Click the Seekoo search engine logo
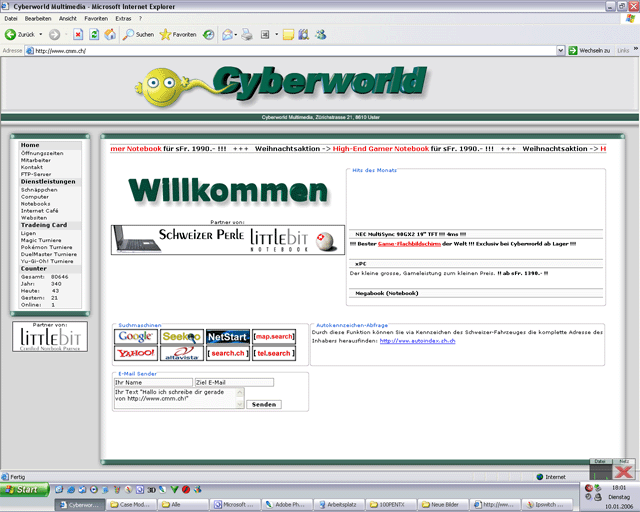 click(182, 337)
